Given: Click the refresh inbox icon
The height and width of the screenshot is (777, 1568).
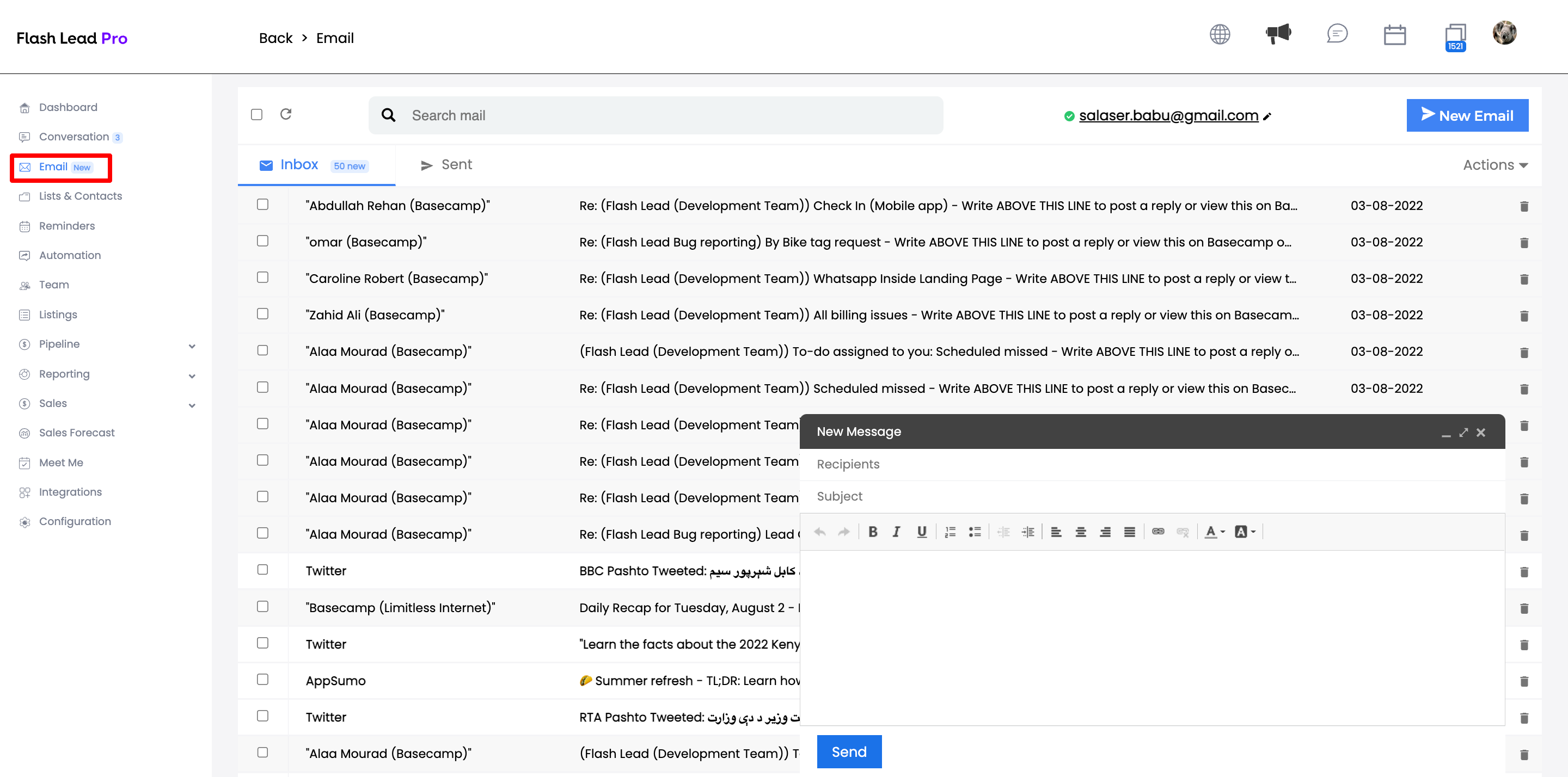Looking at the screenshot, I should (285, 114).
